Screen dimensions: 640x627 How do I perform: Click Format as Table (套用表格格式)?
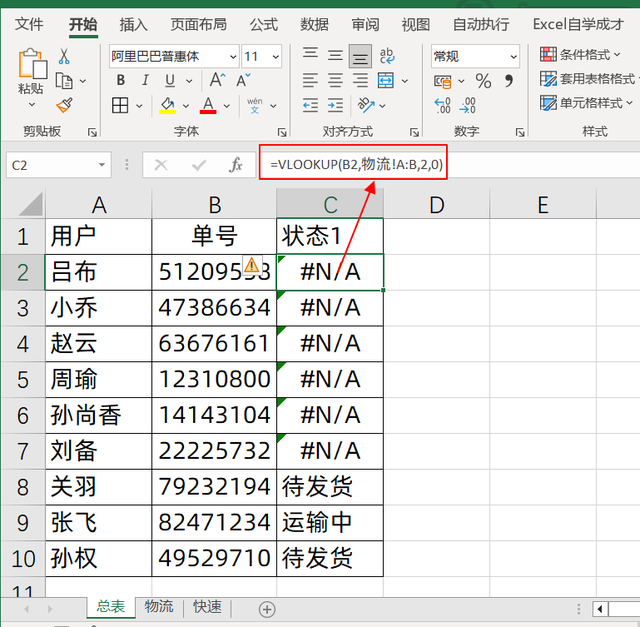click(x=587, y=79)
